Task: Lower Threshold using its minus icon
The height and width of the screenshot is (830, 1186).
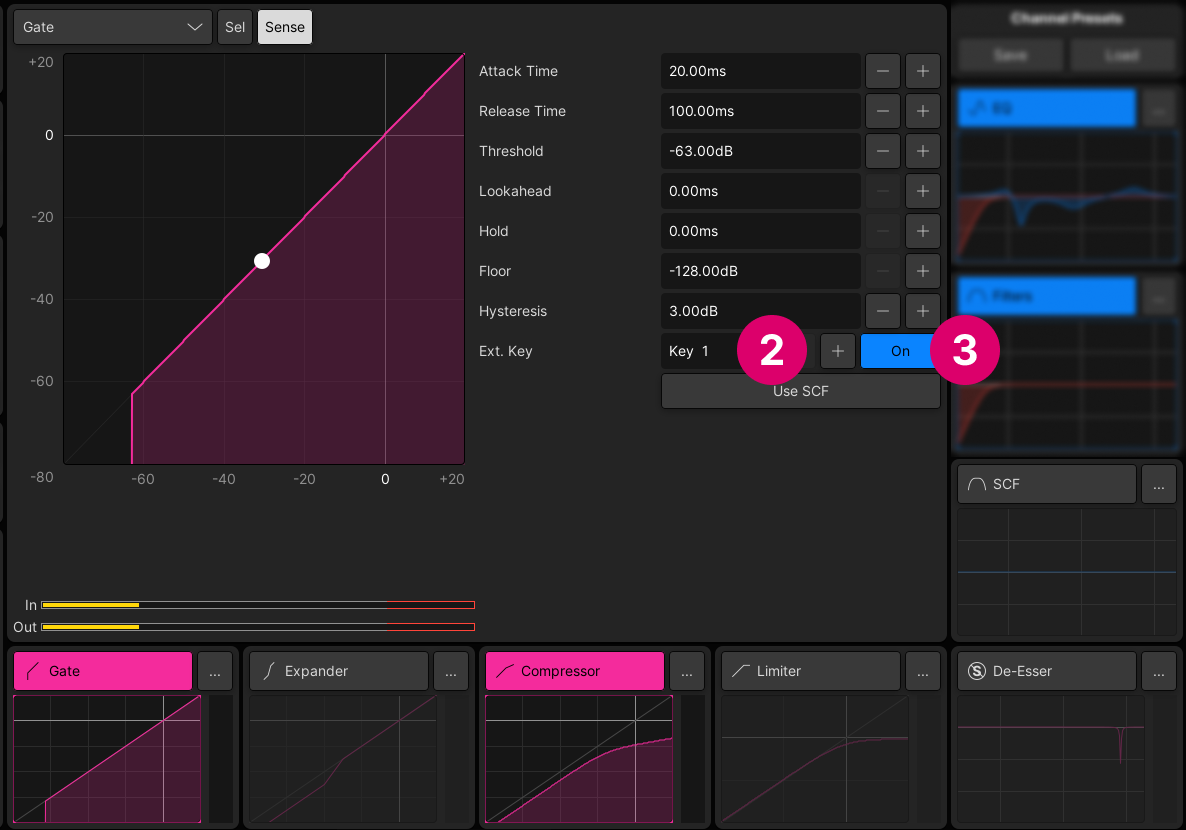Action: [882, 151]
